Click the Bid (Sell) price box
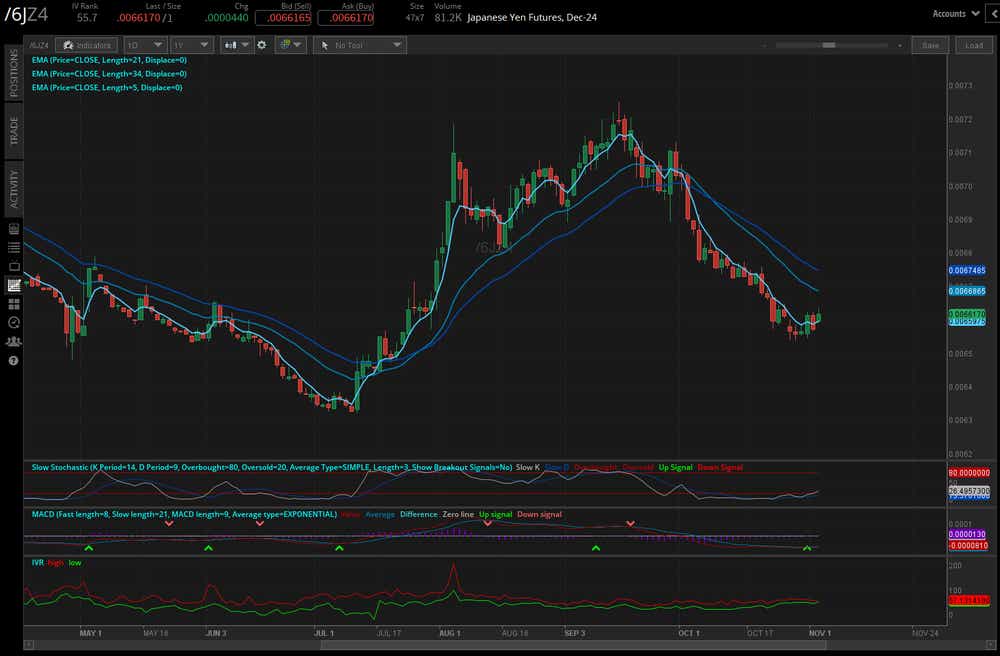This screenshot has width=1000, height=656. point(283,18)
